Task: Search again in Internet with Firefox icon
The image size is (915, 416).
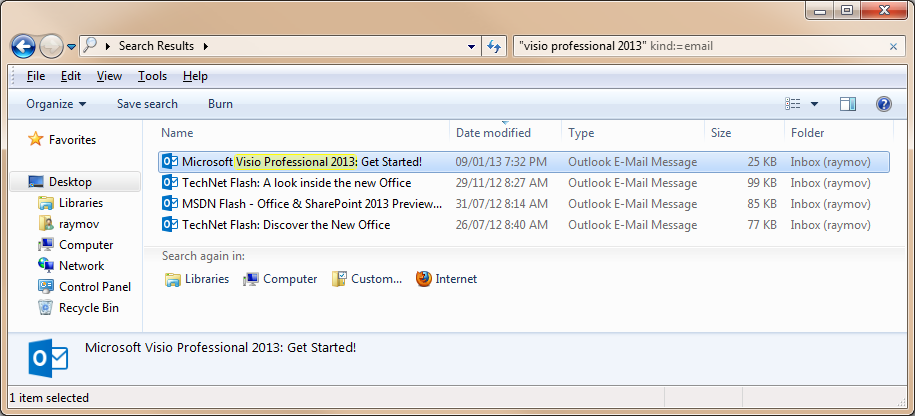Action: click(446, 279)
